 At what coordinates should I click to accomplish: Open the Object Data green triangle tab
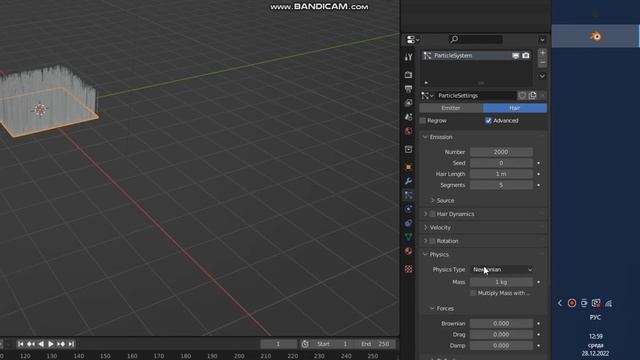[409, 237]
